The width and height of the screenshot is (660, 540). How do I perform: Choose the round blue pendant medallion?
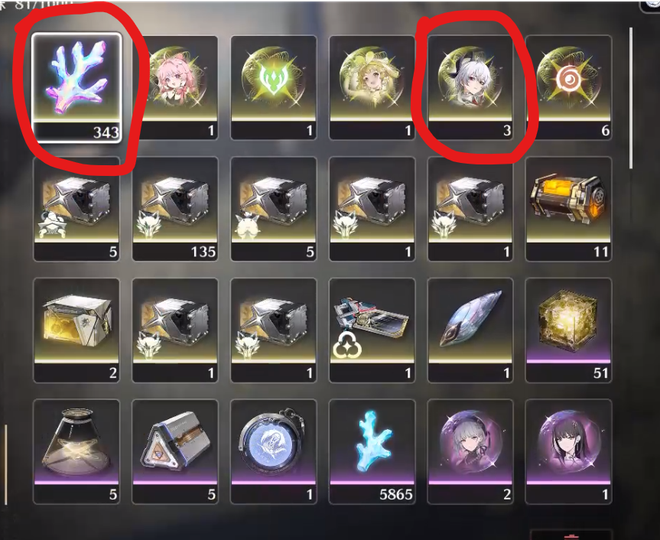click(274, 451)
